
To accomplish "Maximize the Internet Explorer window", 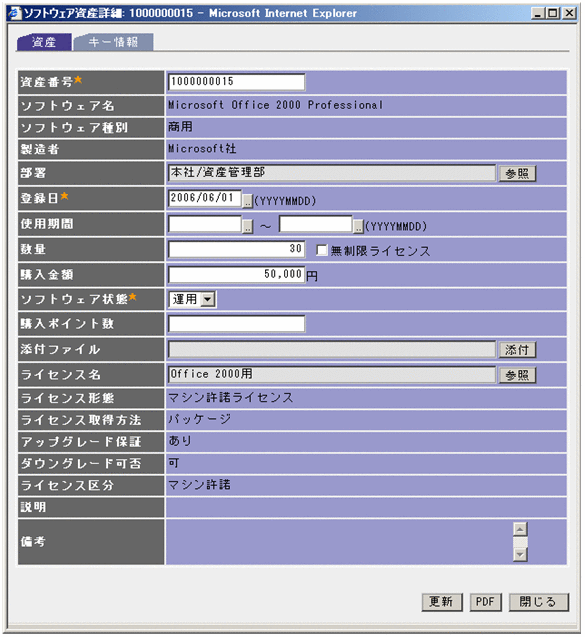I will (x=552, y=13).
